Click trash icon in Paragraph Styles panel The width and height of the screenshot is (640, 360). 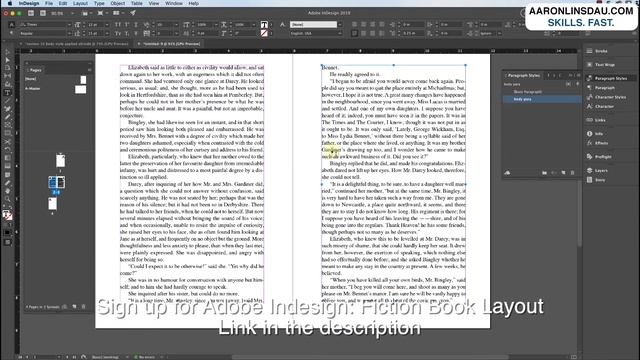pyautogui.click(x=573, y=173)
